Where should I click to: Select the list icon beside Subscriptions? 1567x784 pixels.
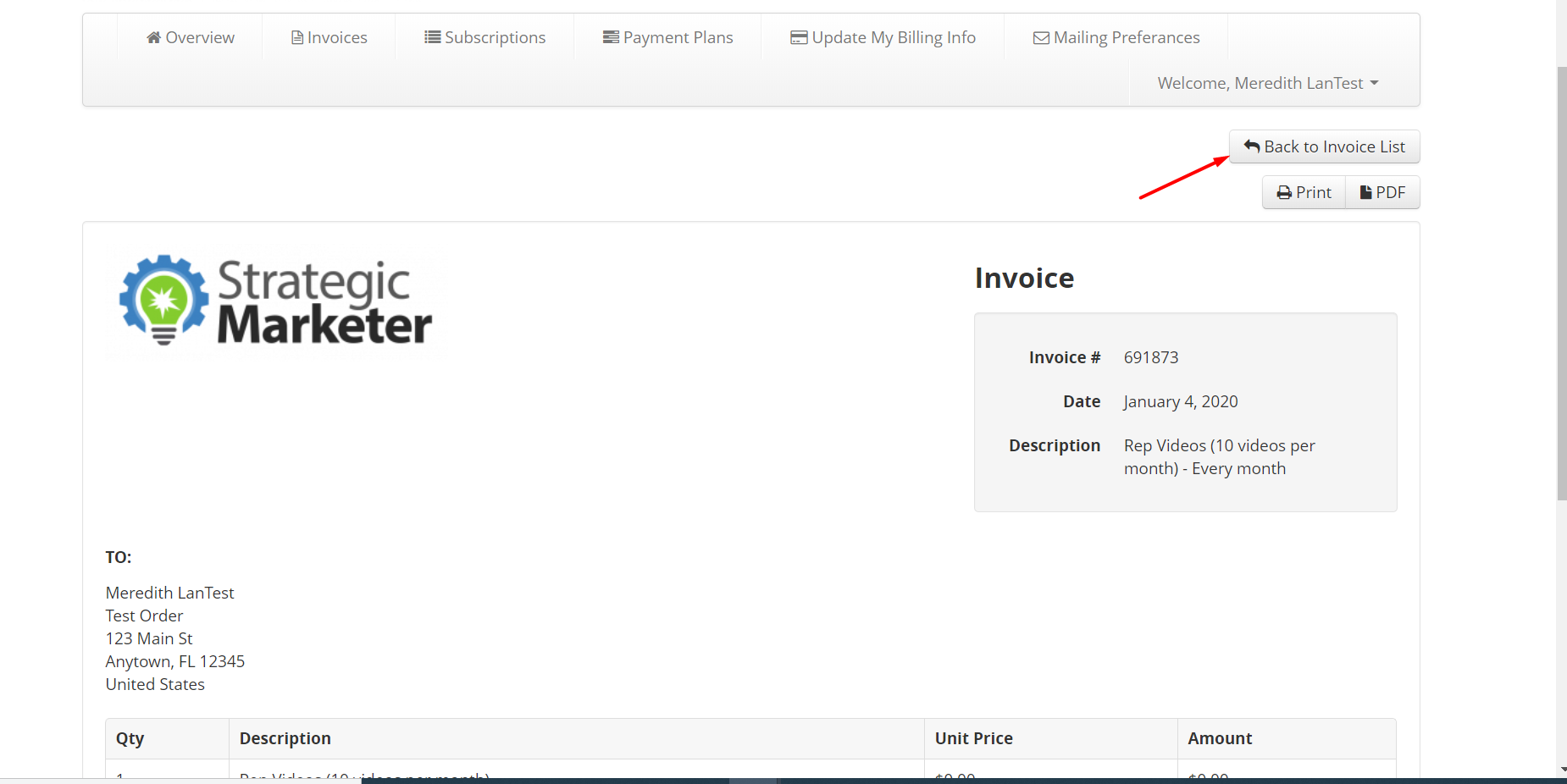(432, 37)
